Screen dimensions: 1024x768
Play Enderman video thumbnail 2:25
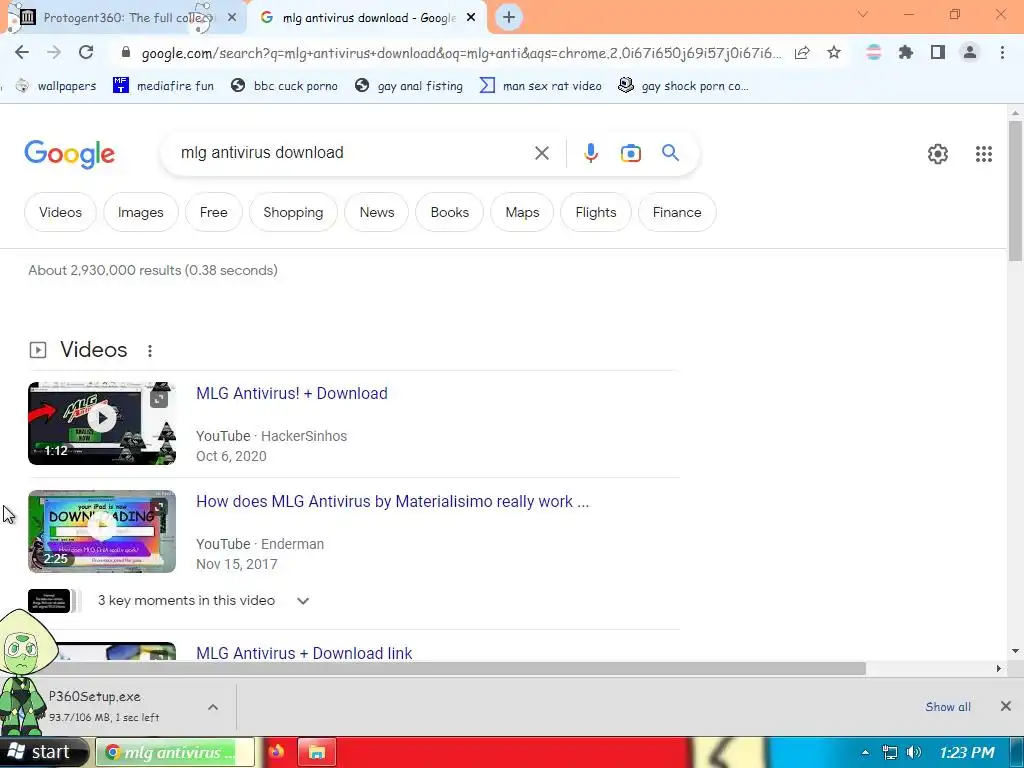[x=102, y=532]
